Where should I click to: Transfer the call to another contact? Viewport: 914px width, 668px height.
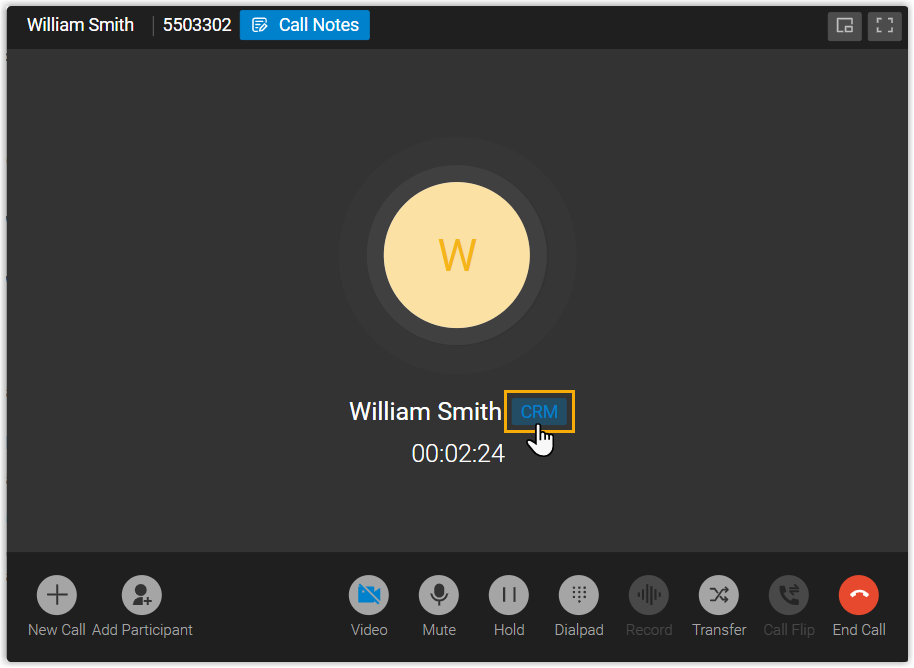tap(719, 595)
